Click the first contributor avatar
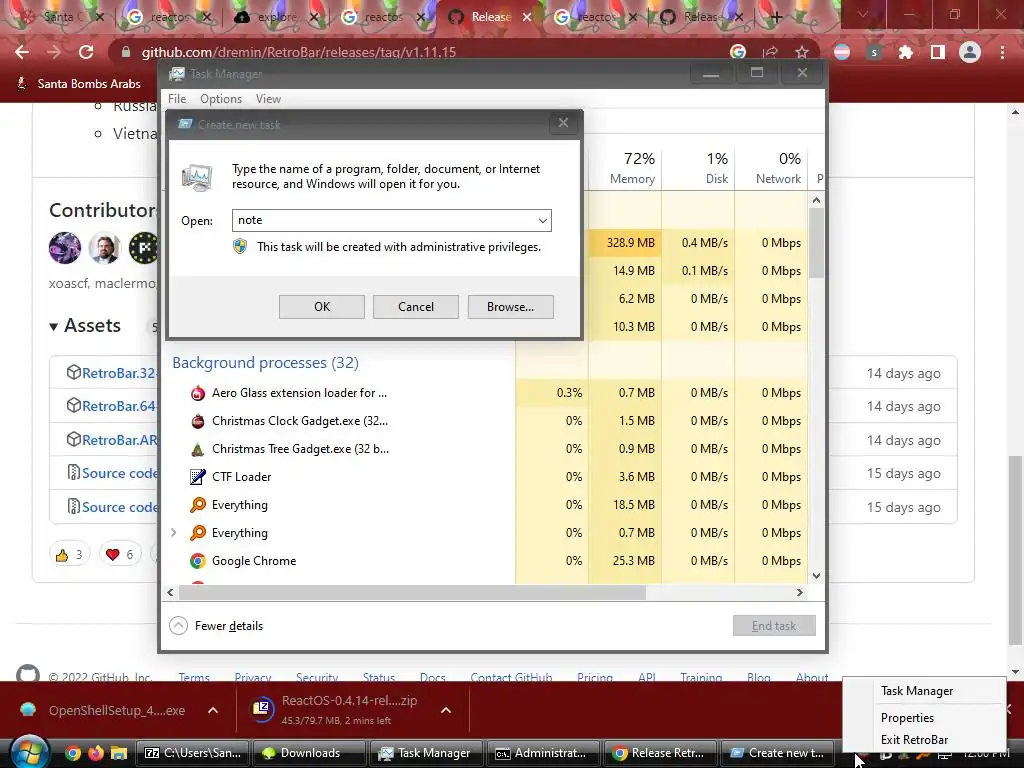The image size is (1024, 768). click(x=65, y=248)
